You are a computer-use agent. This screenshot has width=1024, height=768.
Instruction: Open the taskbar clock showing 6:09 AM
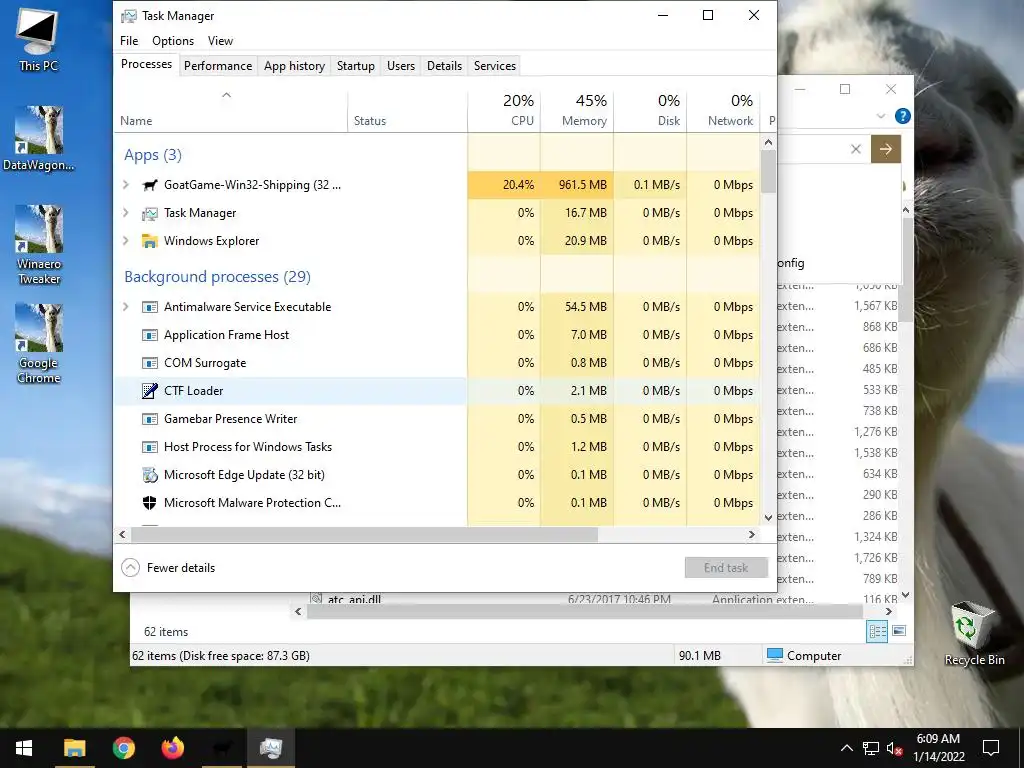tap(938, 748)
